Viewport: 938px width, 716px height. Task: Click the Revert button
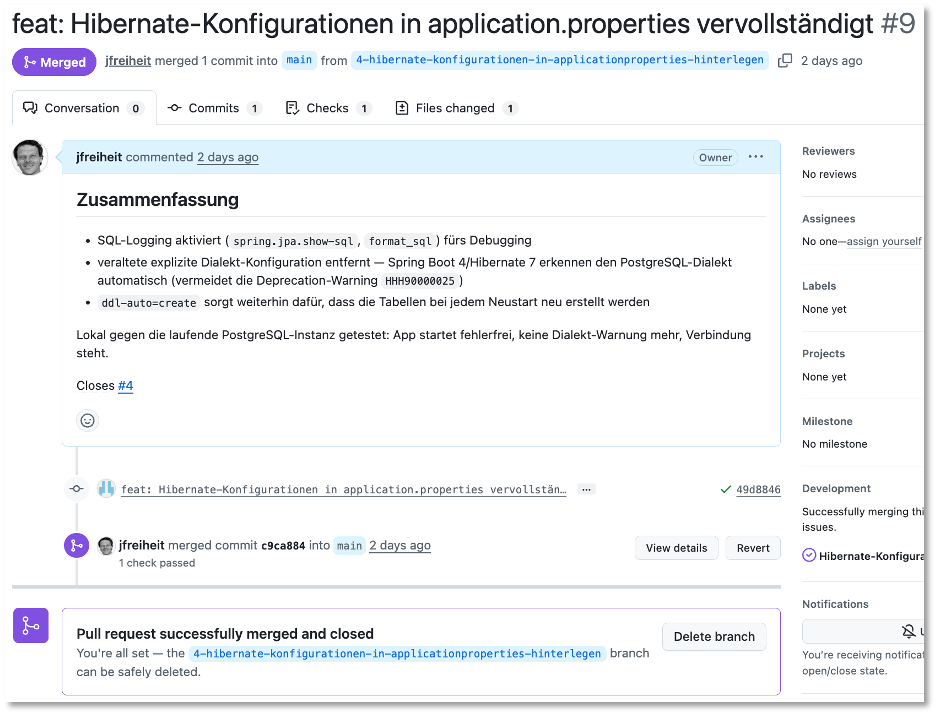point(753,548)
